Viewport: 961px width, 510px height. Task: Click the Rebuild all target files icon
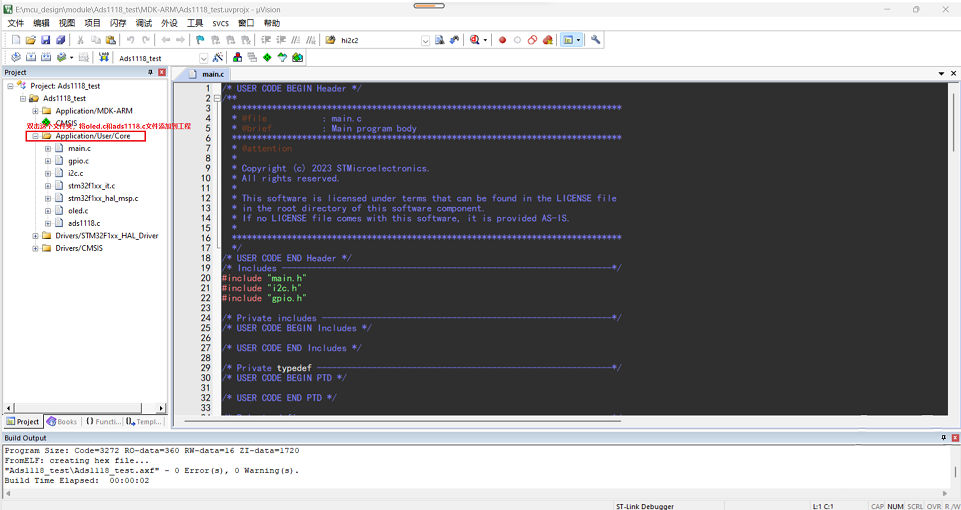click(46, 58)
